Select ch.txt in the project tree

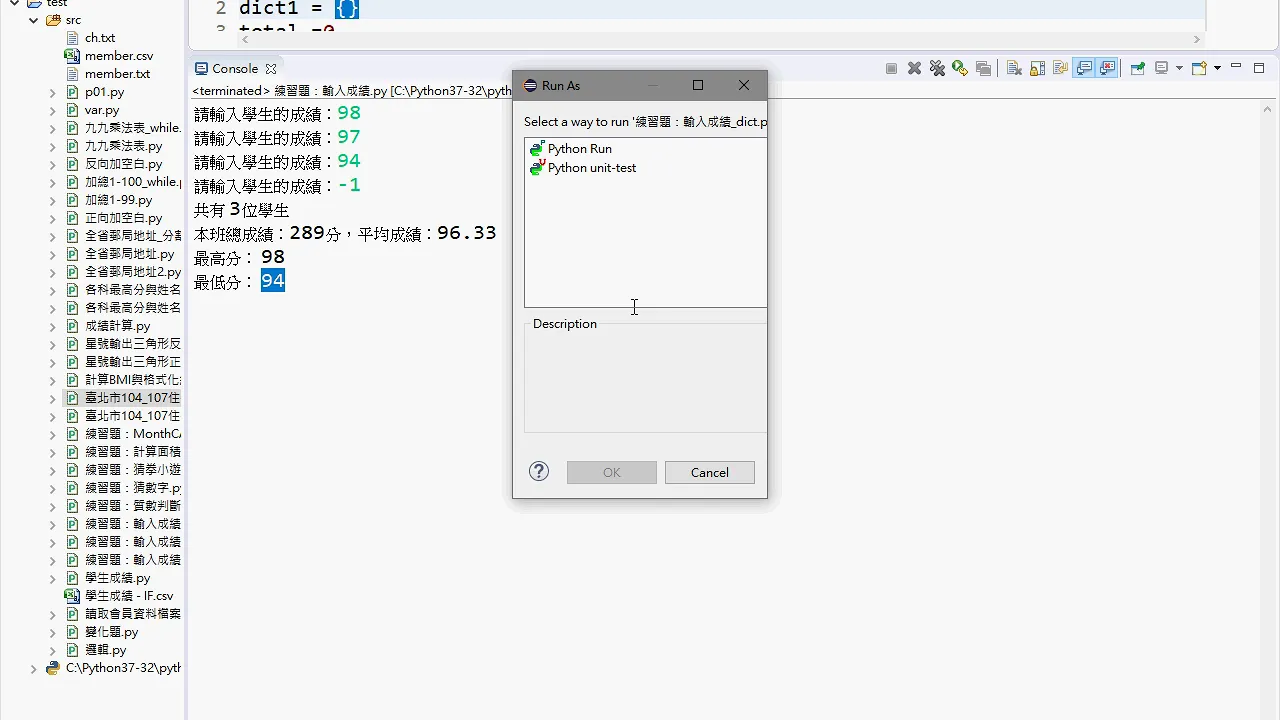pos(100,38)
